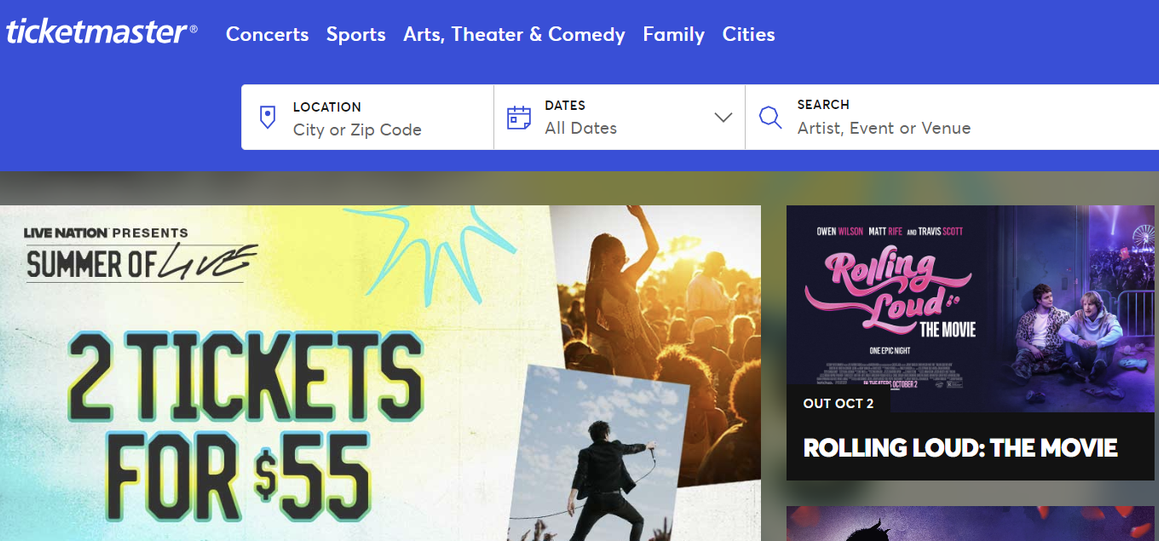Viewport: 1159px width, 541px height.
Task: Click the Rolling Loud: The Movie title
Action: click(960, 447)
